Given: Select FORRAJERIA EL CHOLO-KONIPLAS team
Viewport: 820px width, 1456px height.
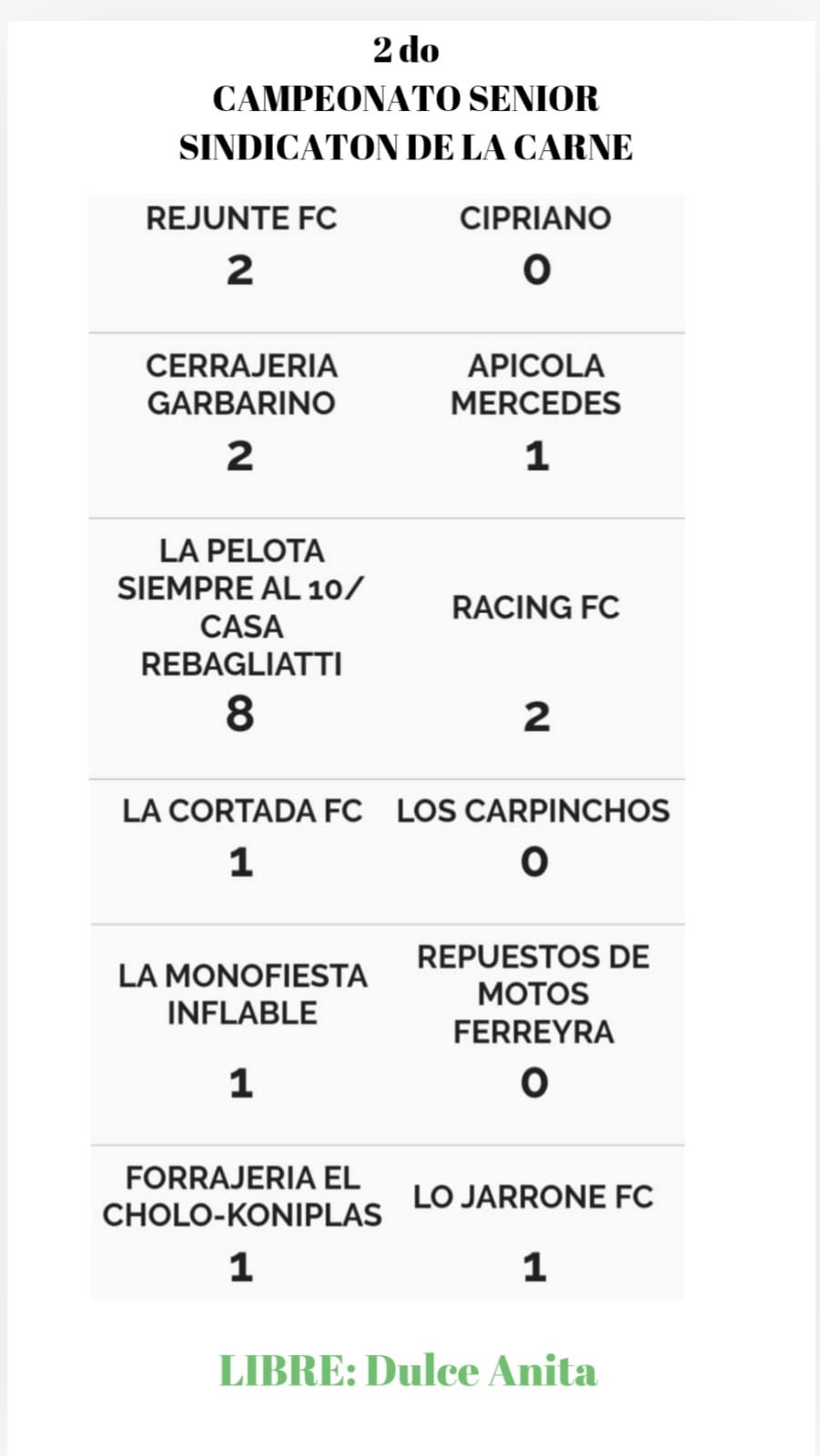Looking at the screenshot, I should tap(242, 1196).
